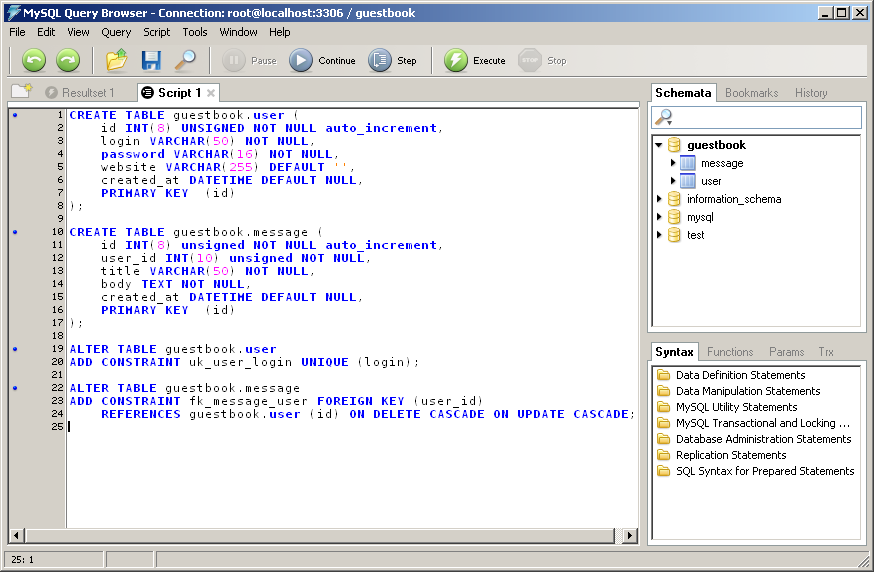This screenshot has width=874, height=572.
Task: Collapse the guestbook schema tree
Action: 659,145
